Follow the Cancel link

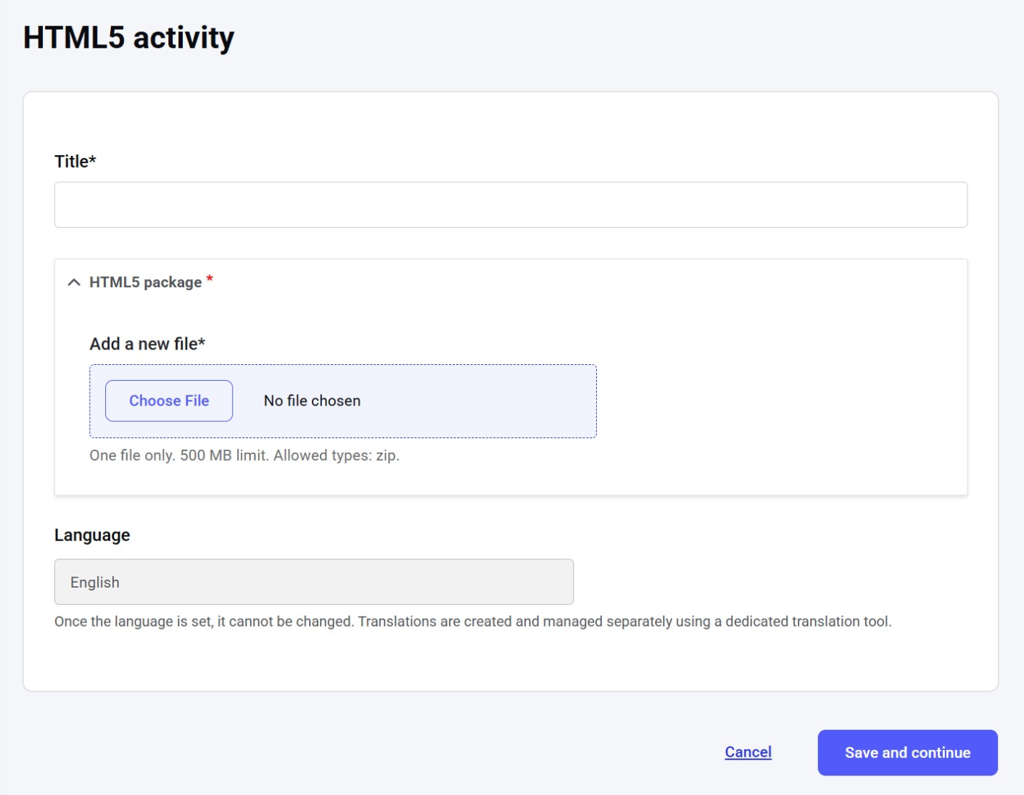coord(748,752)
